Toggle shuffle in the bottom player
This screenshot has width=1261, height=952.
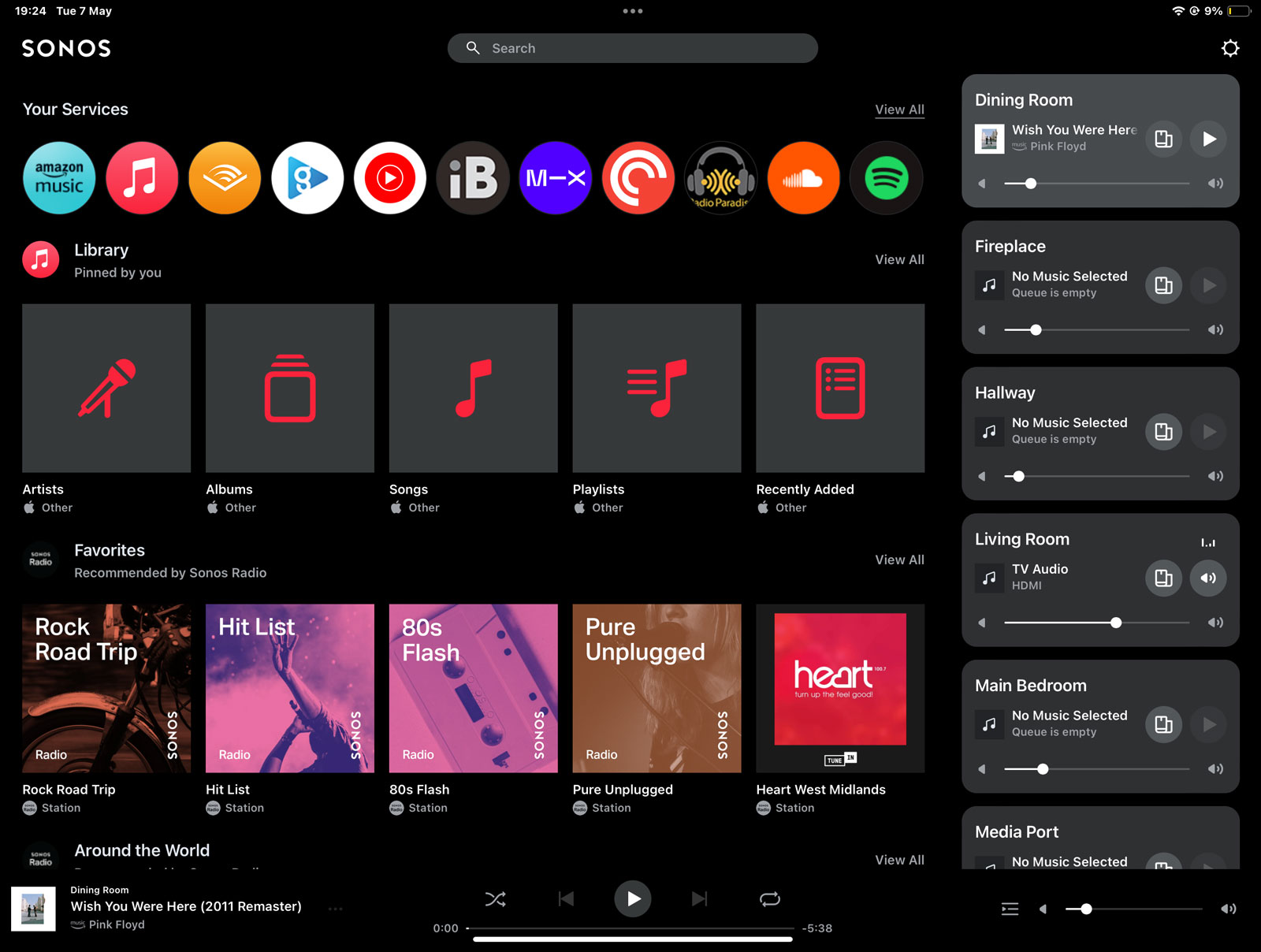(x=496, y=899)
